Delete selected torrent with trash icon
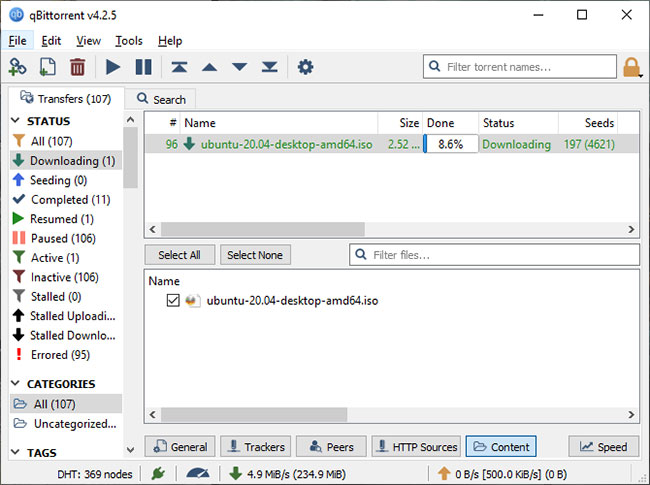 pyautogui.click(x=78, y=67)
